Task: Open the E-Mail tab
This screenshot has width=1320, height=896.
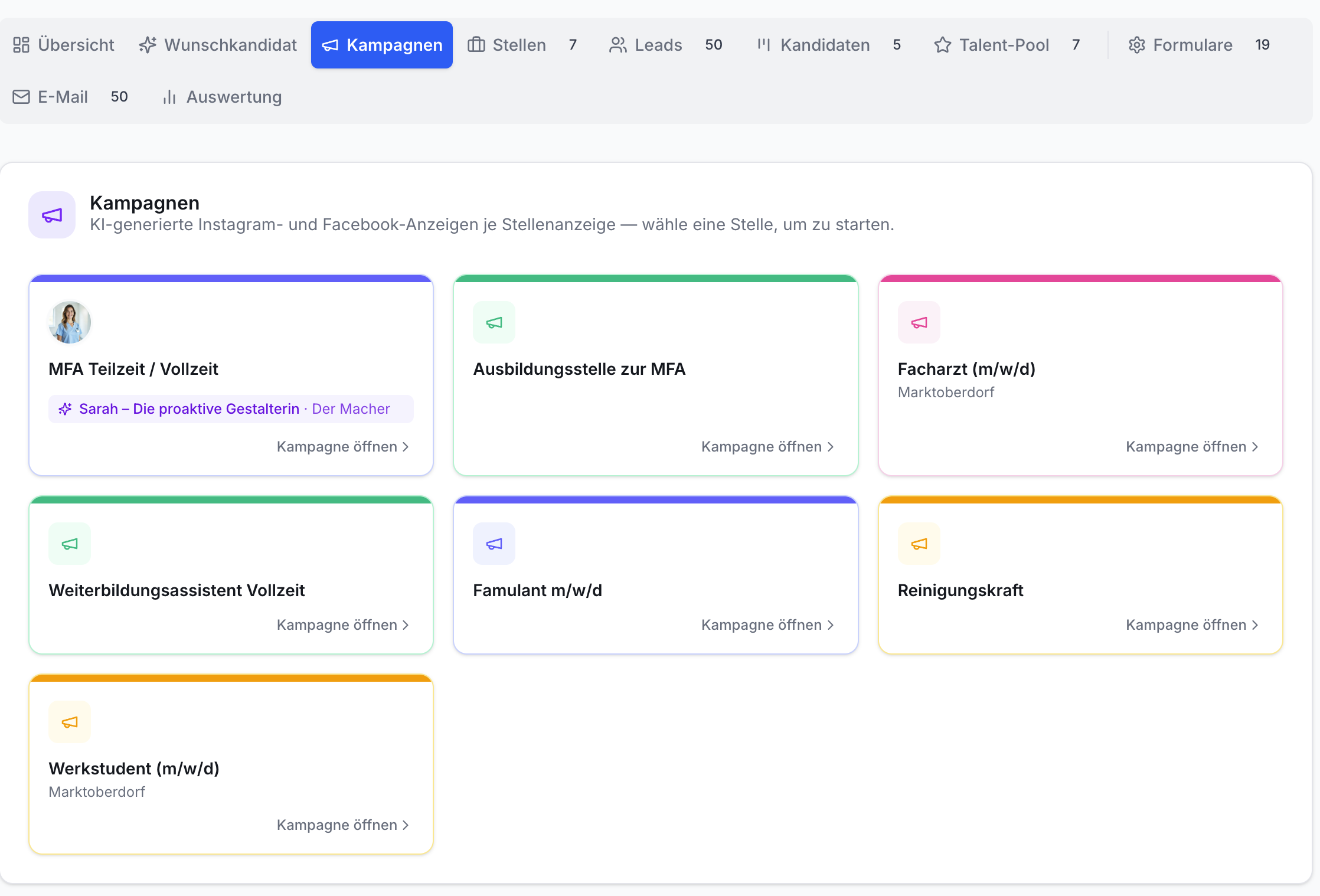Action: (x=71, y=97)
